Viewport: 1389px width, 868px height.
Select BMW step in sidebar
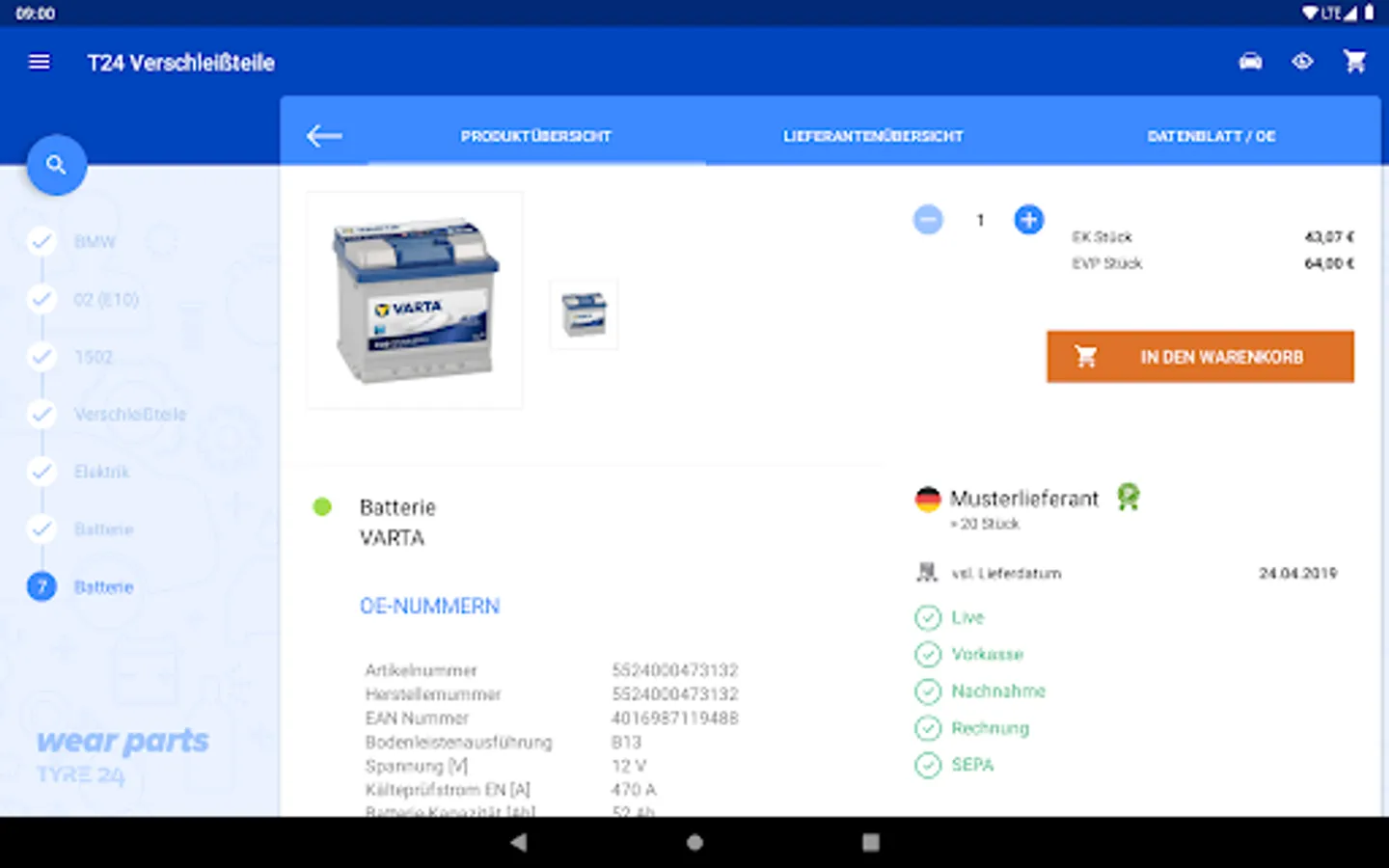tap(95, 242)
